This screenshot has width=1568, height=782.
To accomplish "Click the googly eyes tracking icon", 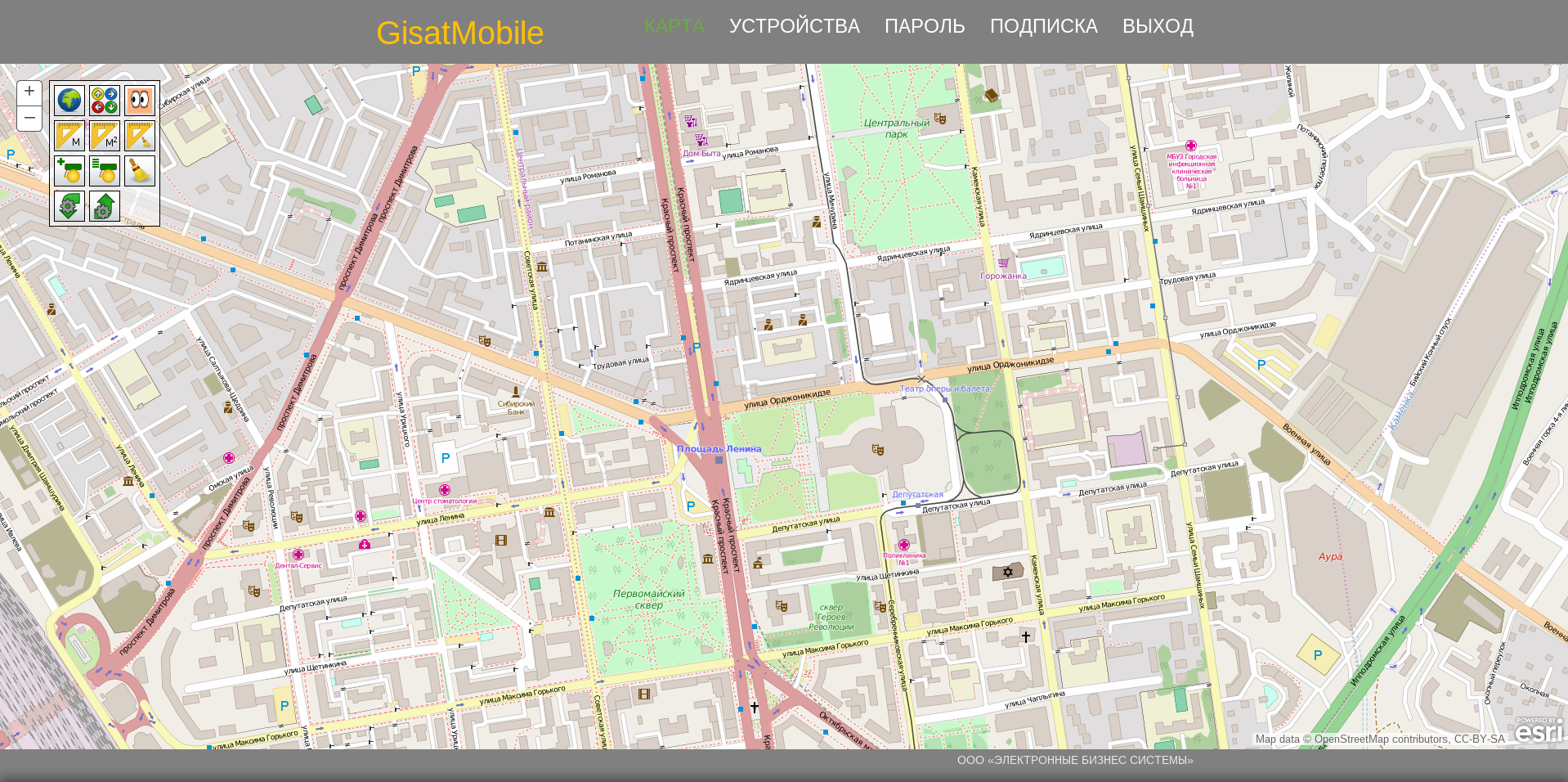I will (x=140, y=101).
